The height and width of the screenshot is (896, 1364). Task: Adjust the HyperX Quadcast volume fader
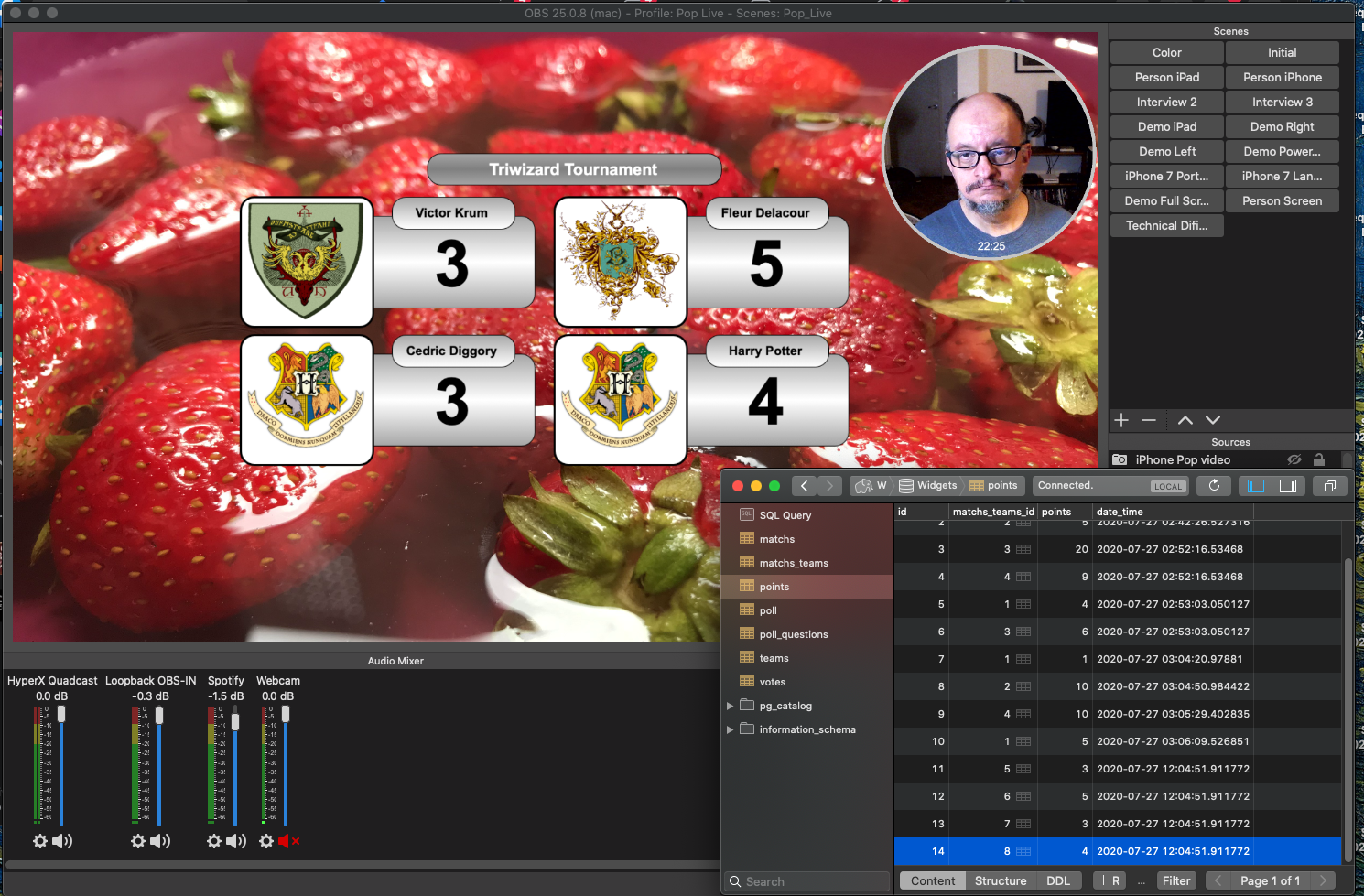tap(61, 715)
